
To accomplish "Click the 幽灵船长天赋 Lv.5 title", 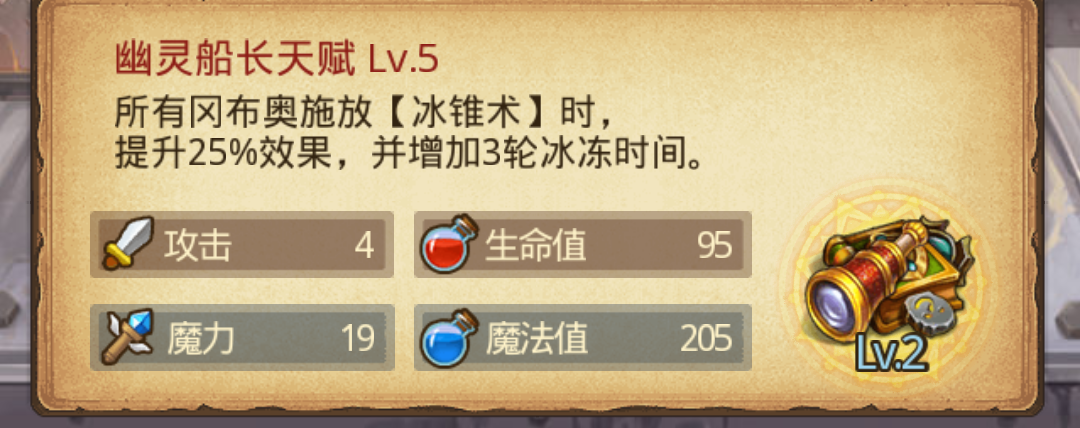I will point(276,61).
